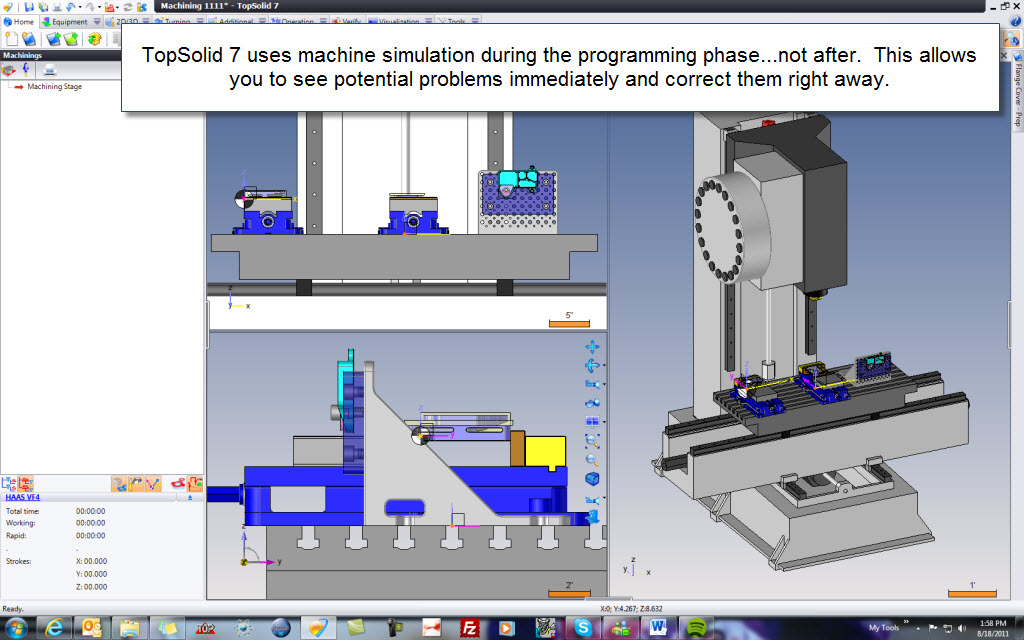The width and height of the screenshot is (1024, 640).
Task: Open the Equipment ribbon dropdown arrow
Action: [x=96, y=22]
